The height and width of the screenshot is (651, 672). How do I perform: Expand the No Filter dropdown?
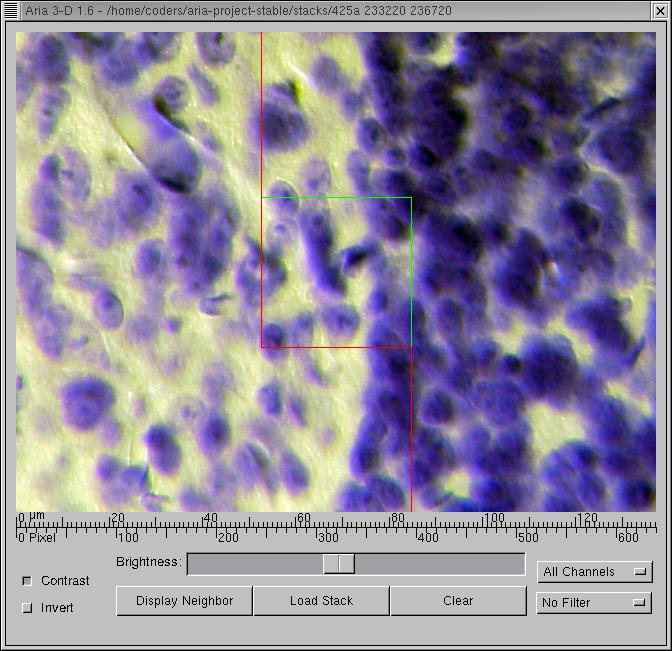pos(594,603)
